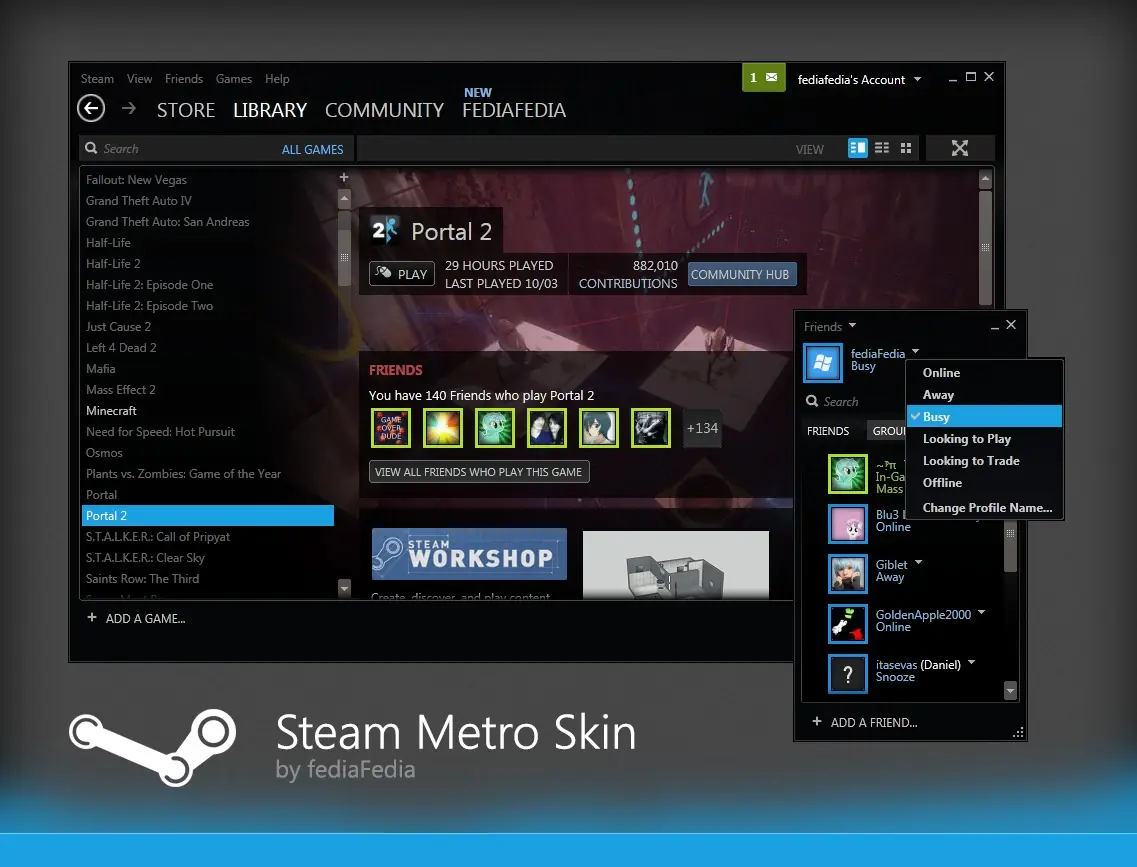Go forward with the right arrow icon

click(x=129, y=109)
